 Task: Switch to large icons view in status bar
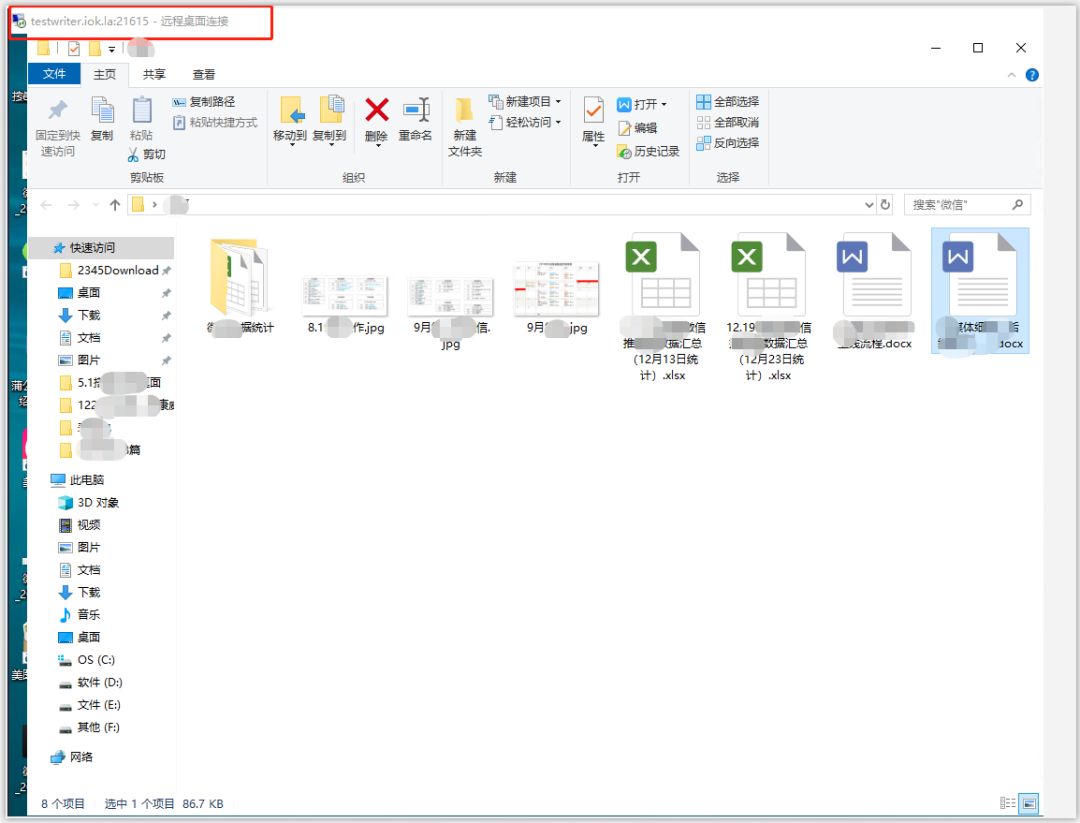(x=1029, y=803)
